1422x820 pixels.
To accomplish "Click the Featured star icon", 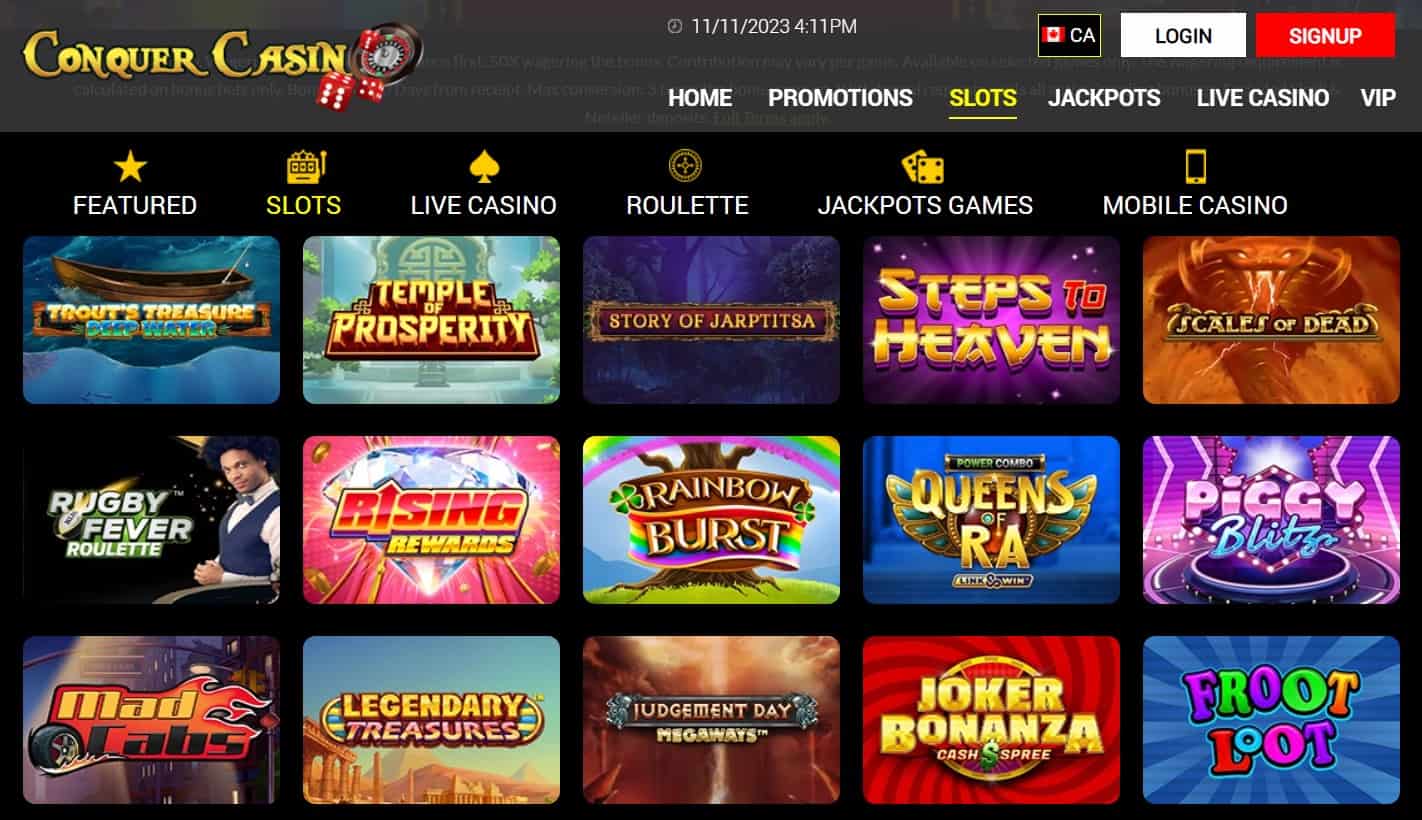I will click(130, 167).
